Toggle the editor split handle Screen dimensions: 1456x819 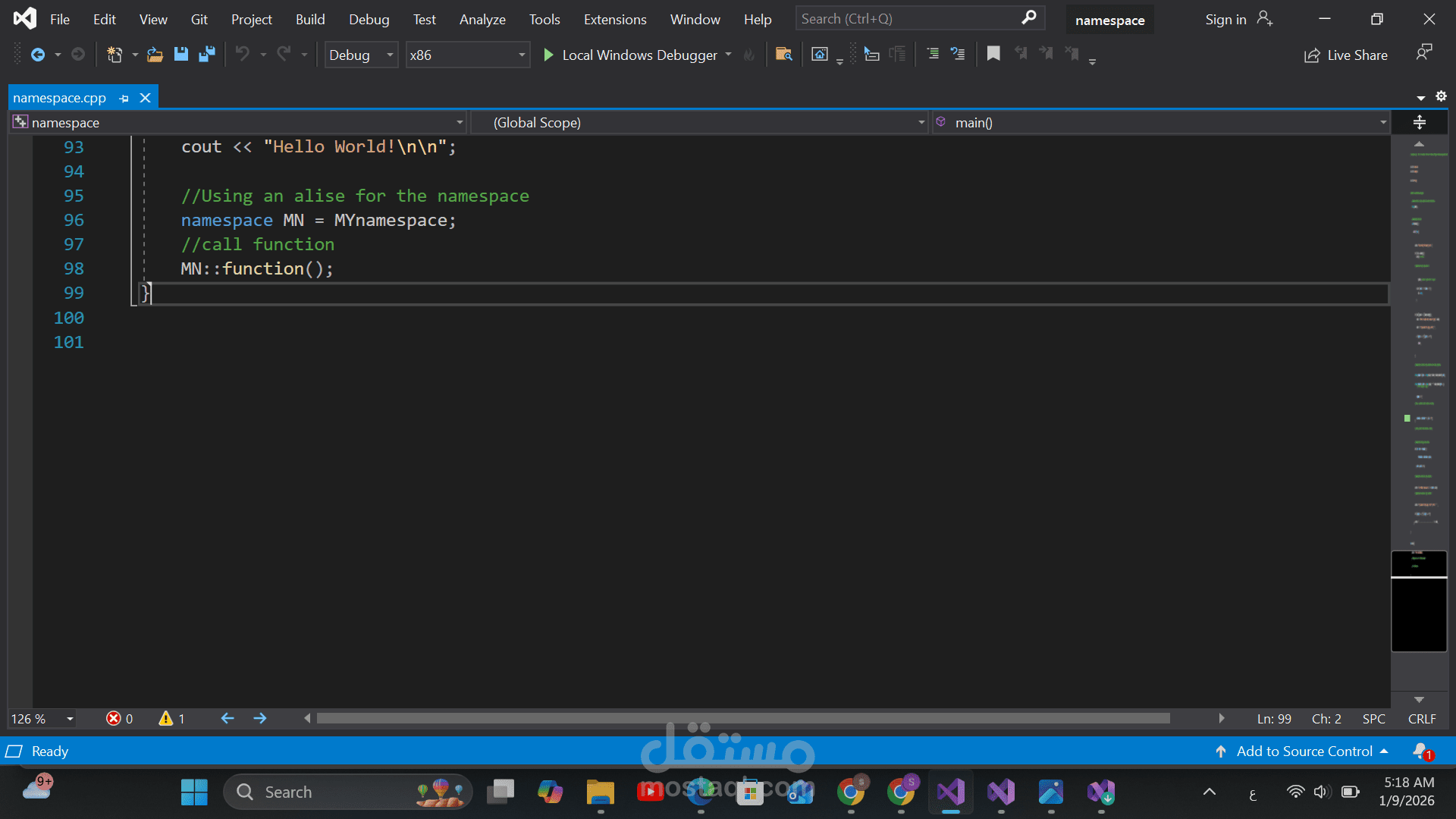(x=1420, y=122)
